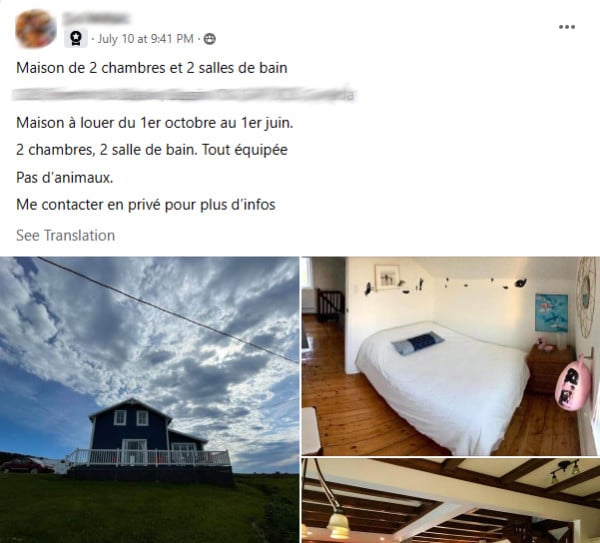The width and height of the screenshot is (600, 543).
Task: Click the Pas d'animaux line
Action: (x=65, y=177)
